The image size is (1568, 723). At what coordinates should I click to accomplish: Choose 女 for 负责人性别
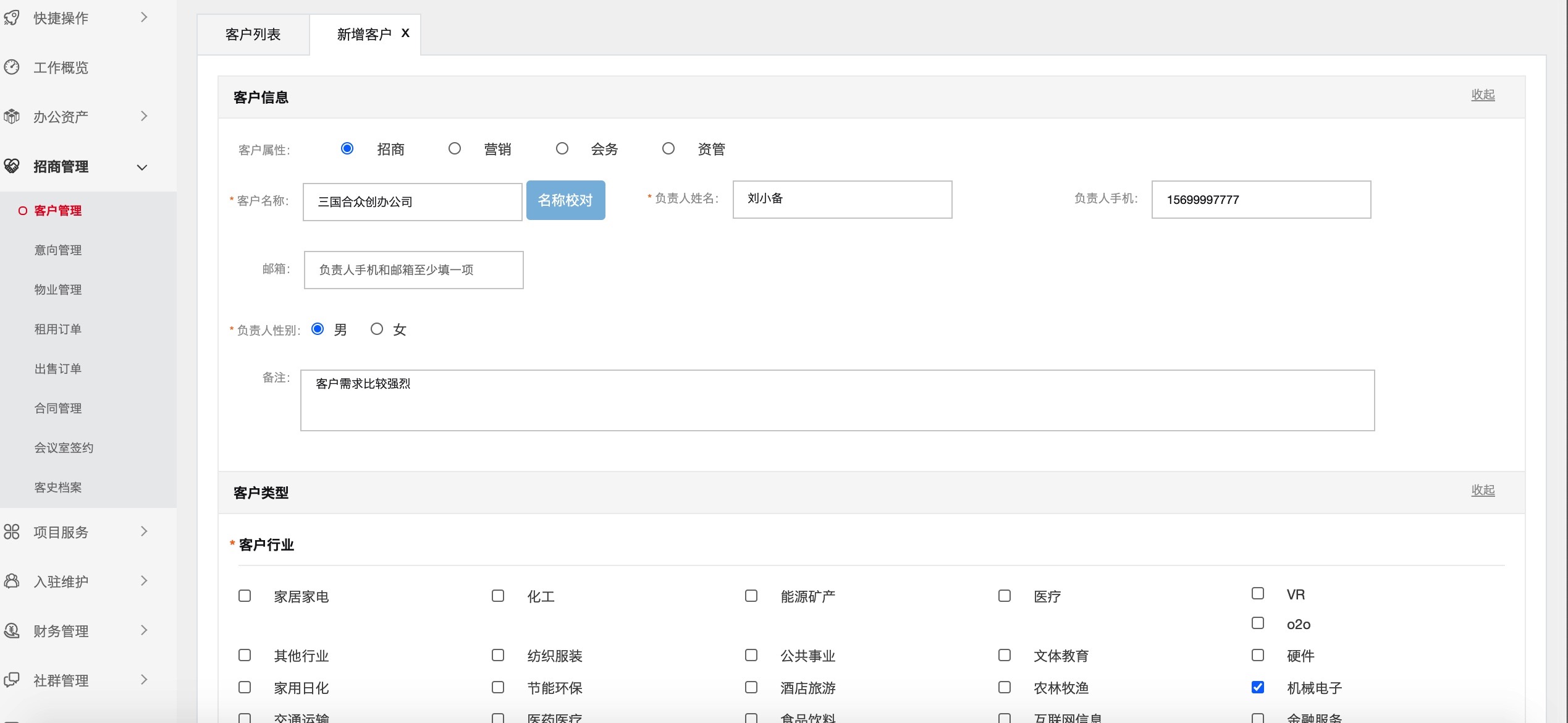(x=377, y=329)
